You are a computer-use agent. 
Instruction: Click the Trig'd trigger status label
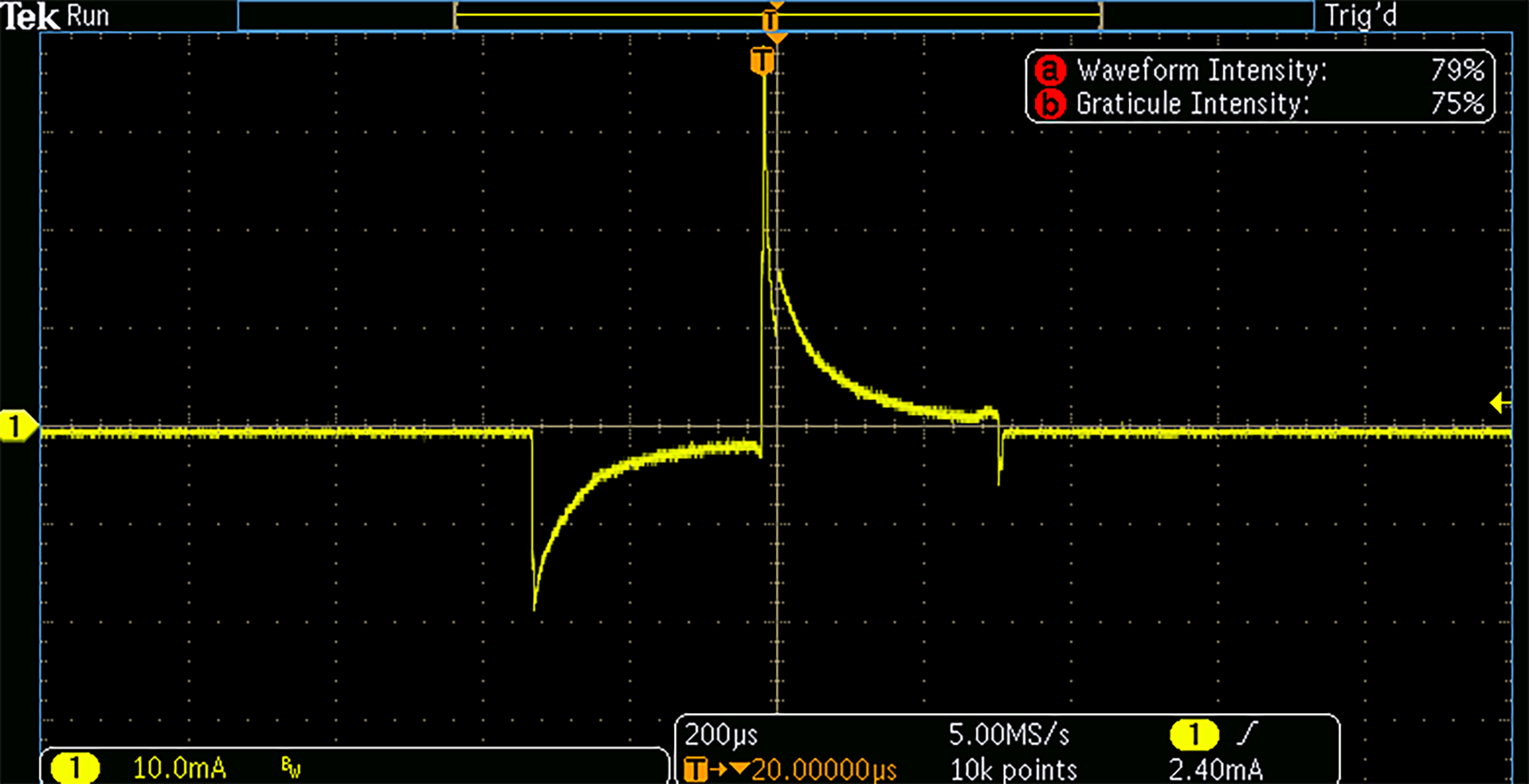(1360, 16)
